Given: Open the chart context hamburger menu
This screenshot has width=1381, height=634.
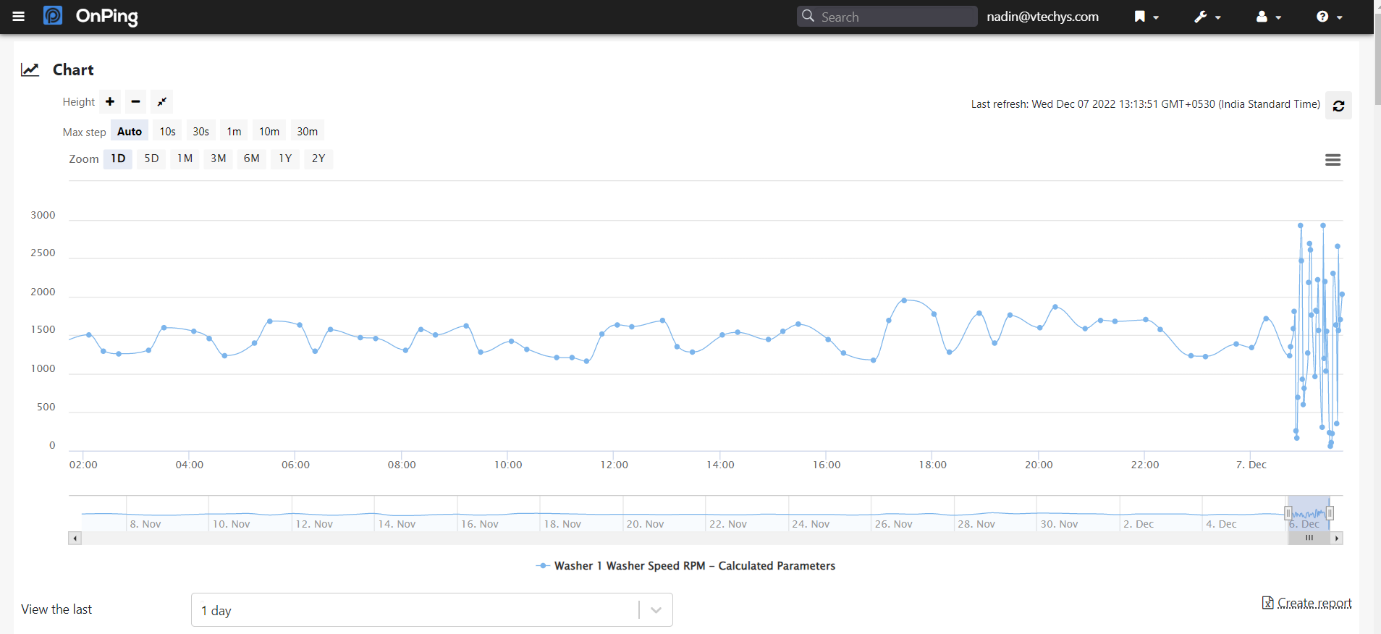Looking at the screenshot, I should click(1332, 160).
